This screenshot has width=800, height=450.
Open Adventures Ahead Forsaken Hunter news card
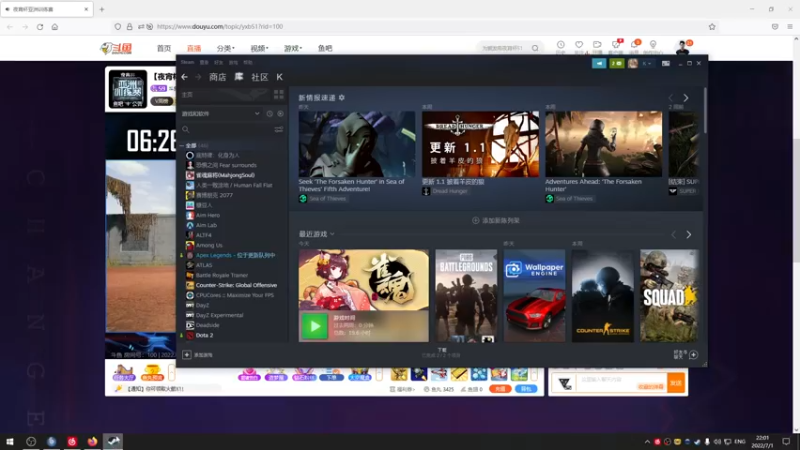(x=604, y=144)
